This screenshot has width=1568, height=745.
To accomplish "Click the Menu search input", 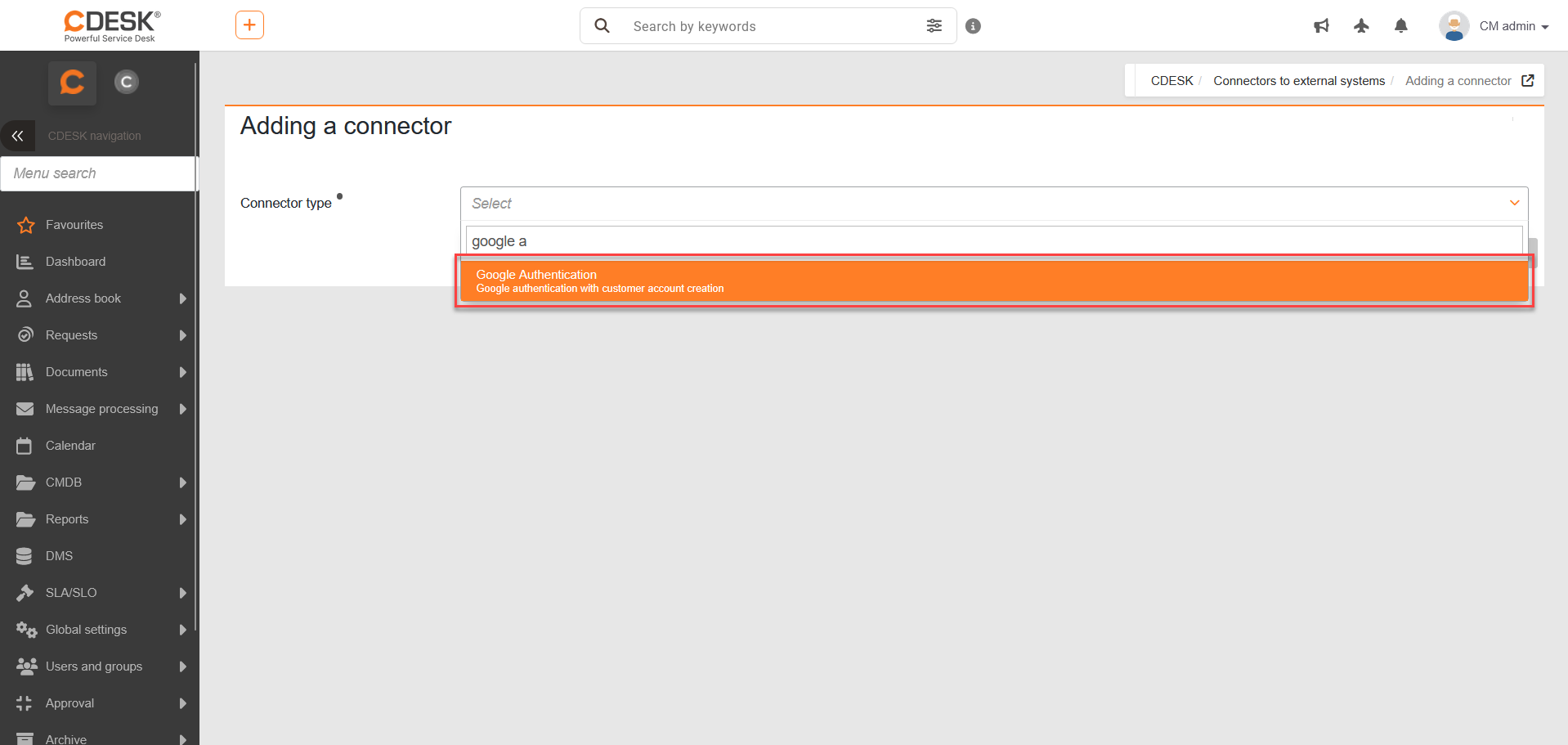I will tap(98, 173).
